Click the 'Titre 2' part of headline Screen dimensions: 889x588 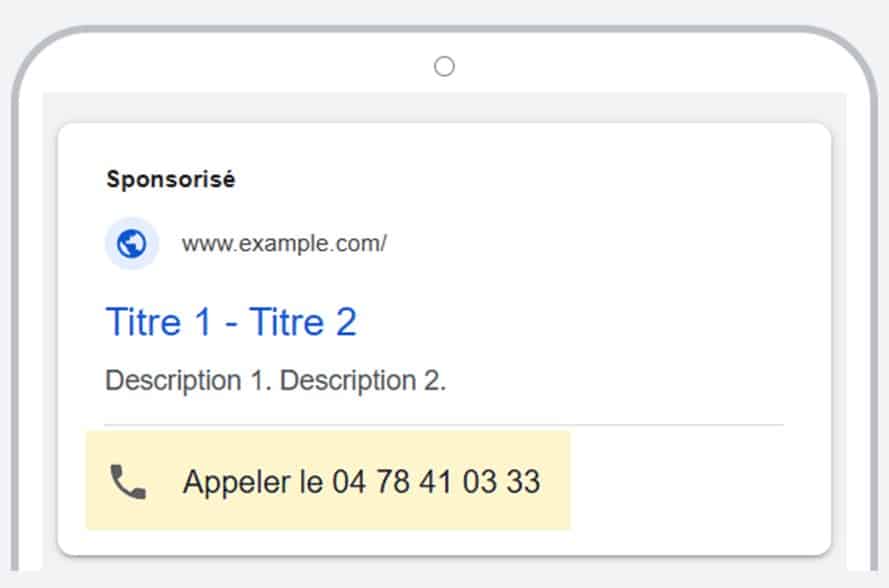pos(303,322)
